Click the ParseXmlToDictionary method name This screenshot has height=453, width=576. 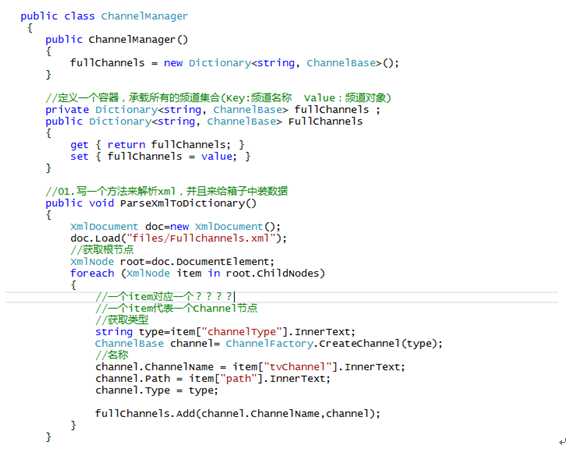coord(188,203)
